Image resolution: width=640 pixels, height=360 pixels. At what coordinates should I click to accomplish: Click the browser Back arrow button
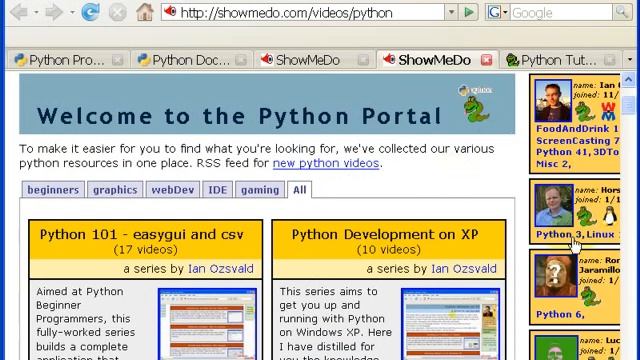point(19,12)
